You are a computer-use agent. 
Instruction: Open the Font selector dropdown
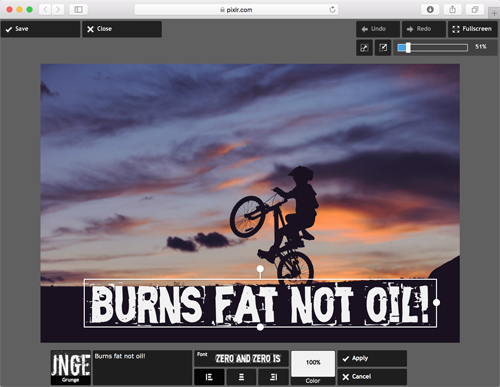pyautogui.click(x=241, y=359)
